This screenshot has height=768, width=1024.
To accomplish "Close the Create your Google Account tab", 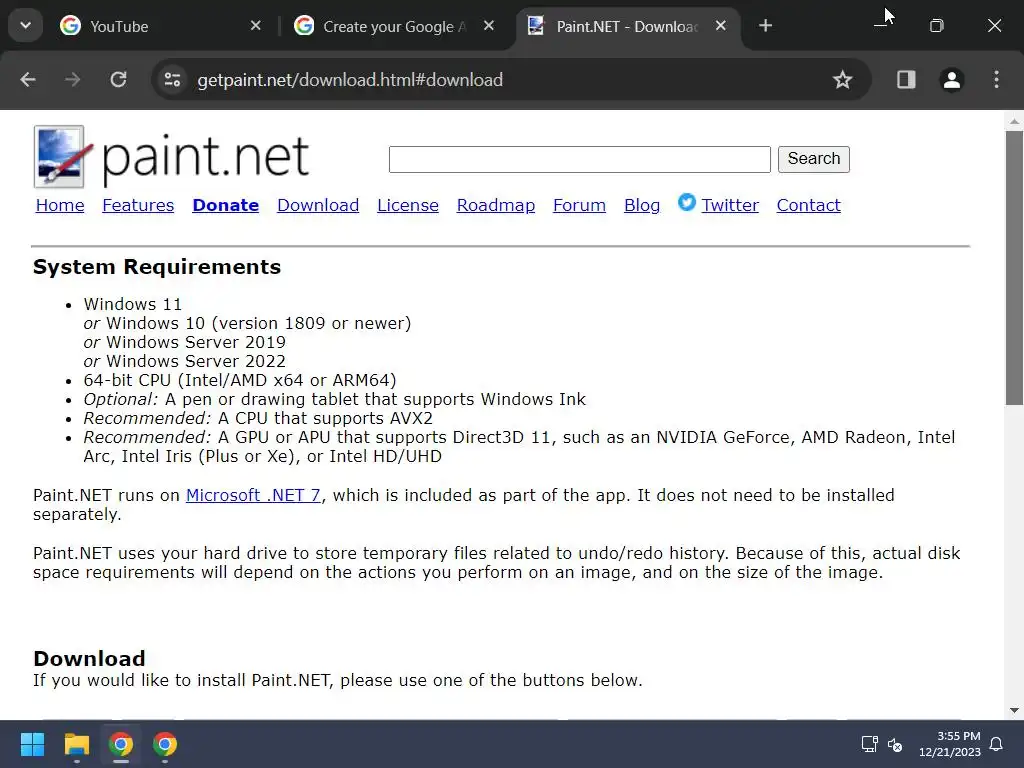I will (488, 25).
